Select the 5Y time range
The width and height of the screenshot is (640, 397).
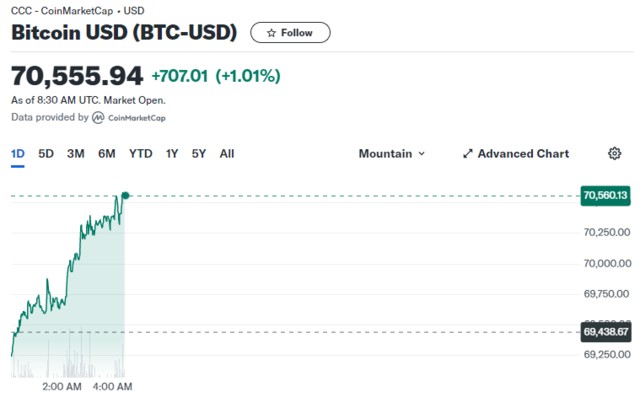pos(199,154)
